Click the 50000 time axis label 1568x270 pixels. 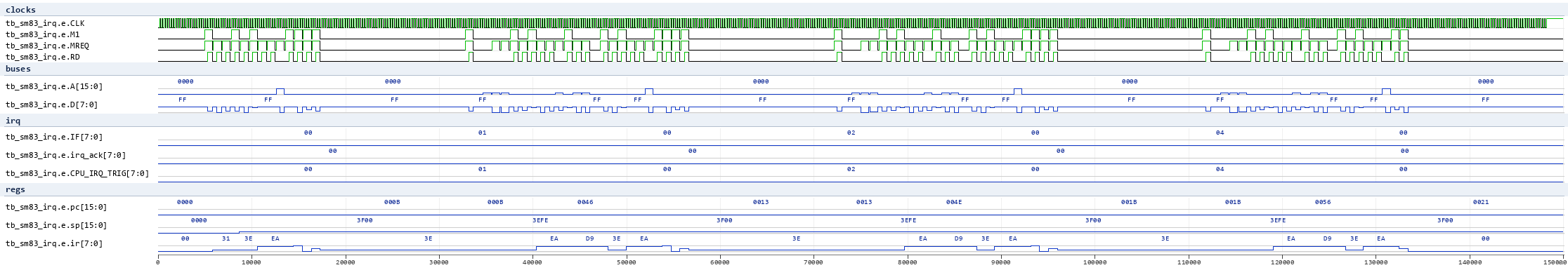(x=627, y=263)
